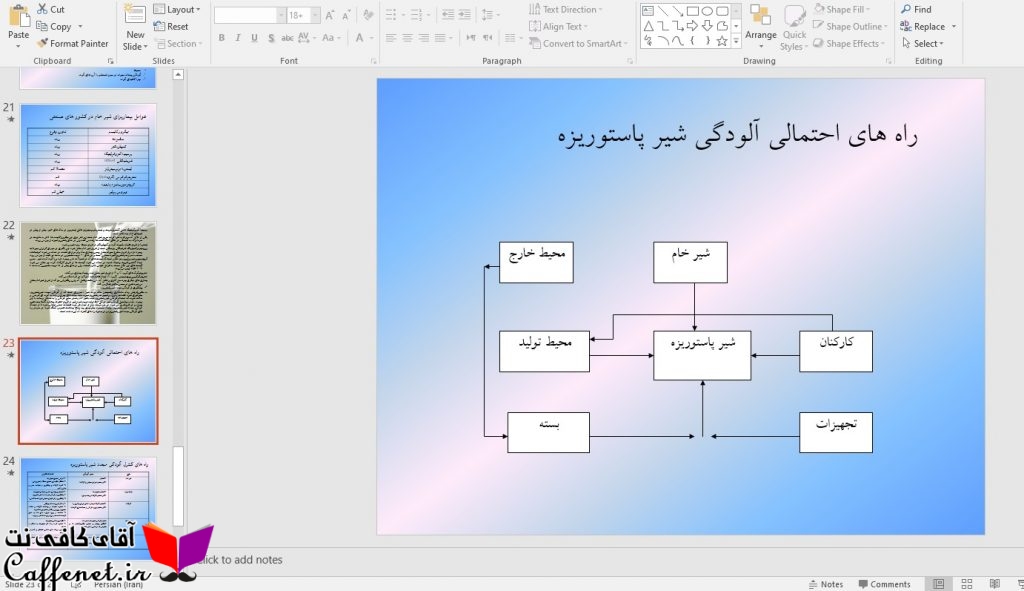Click the font color A icon
Screen dimensions: 1024x591
point(359,38)
